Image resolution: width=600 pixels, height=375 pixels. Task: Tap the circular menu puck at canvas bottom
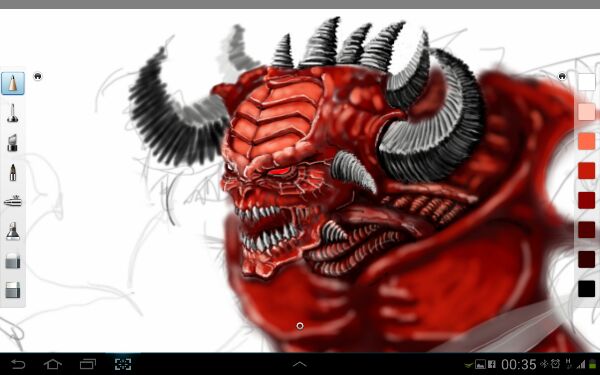[x=300, y=326]
